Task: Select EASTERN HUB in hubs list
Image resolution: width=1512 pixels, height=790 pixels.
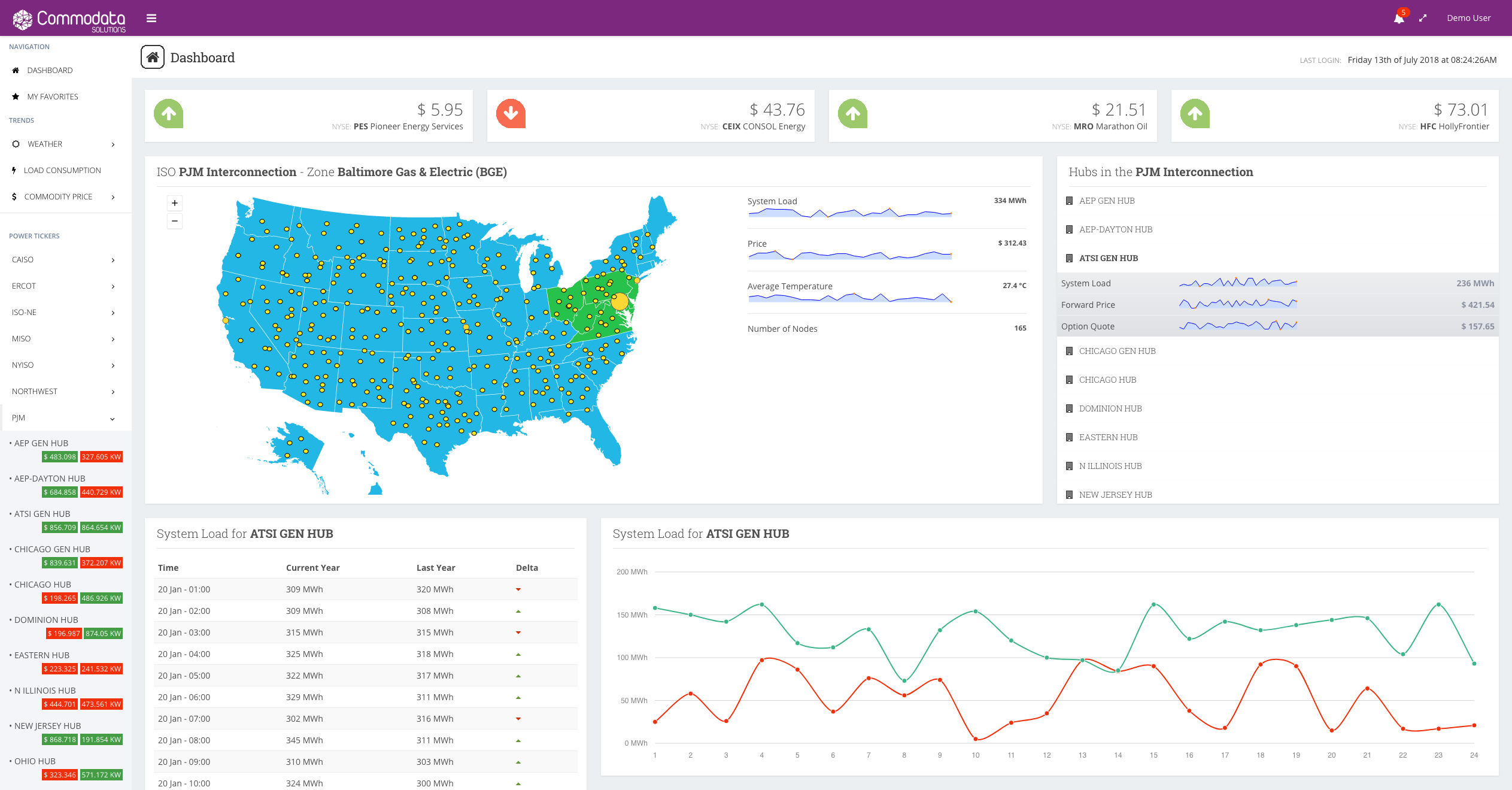Action: coord(1108,437)
